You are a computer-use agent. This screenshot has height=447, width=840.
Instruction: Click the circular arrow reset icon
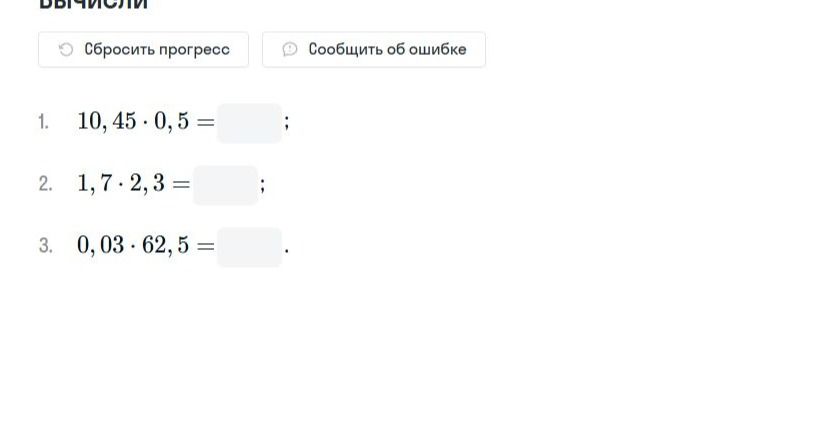tap(66, 49)
